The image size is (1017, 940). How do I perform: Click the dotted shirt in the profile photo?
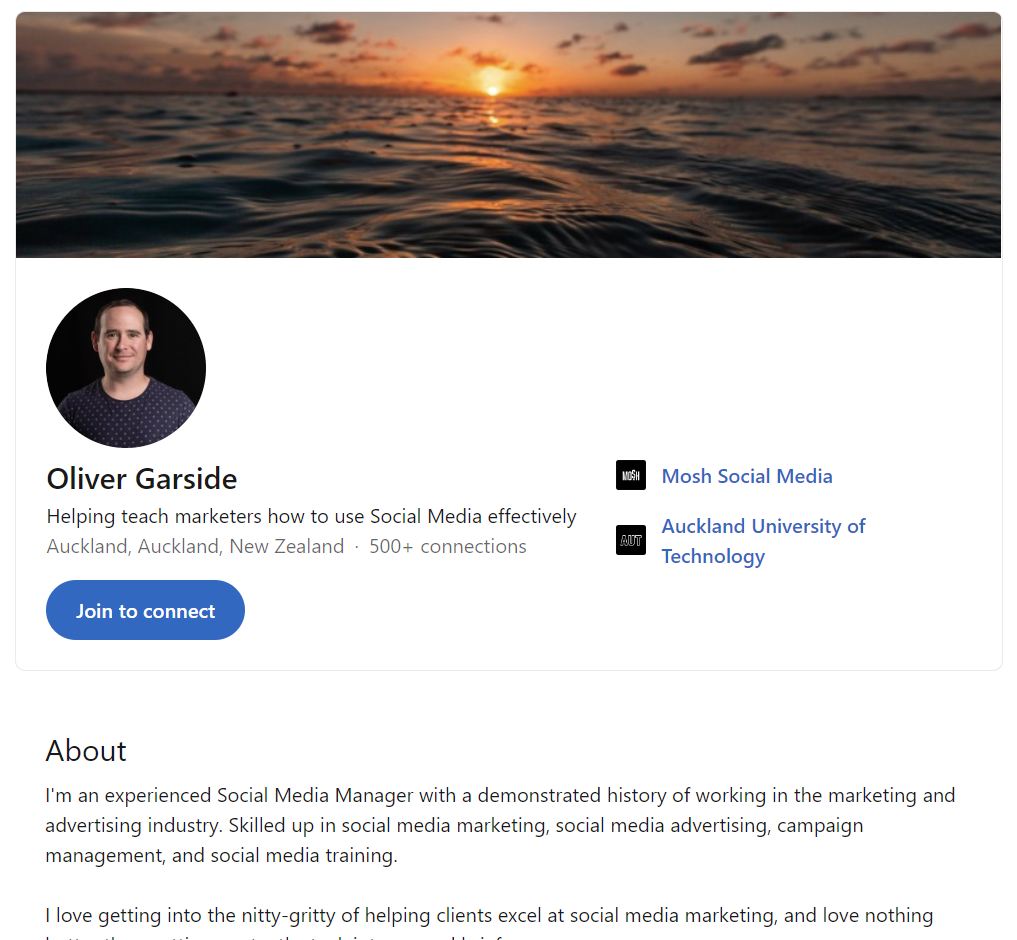(126, 415)
